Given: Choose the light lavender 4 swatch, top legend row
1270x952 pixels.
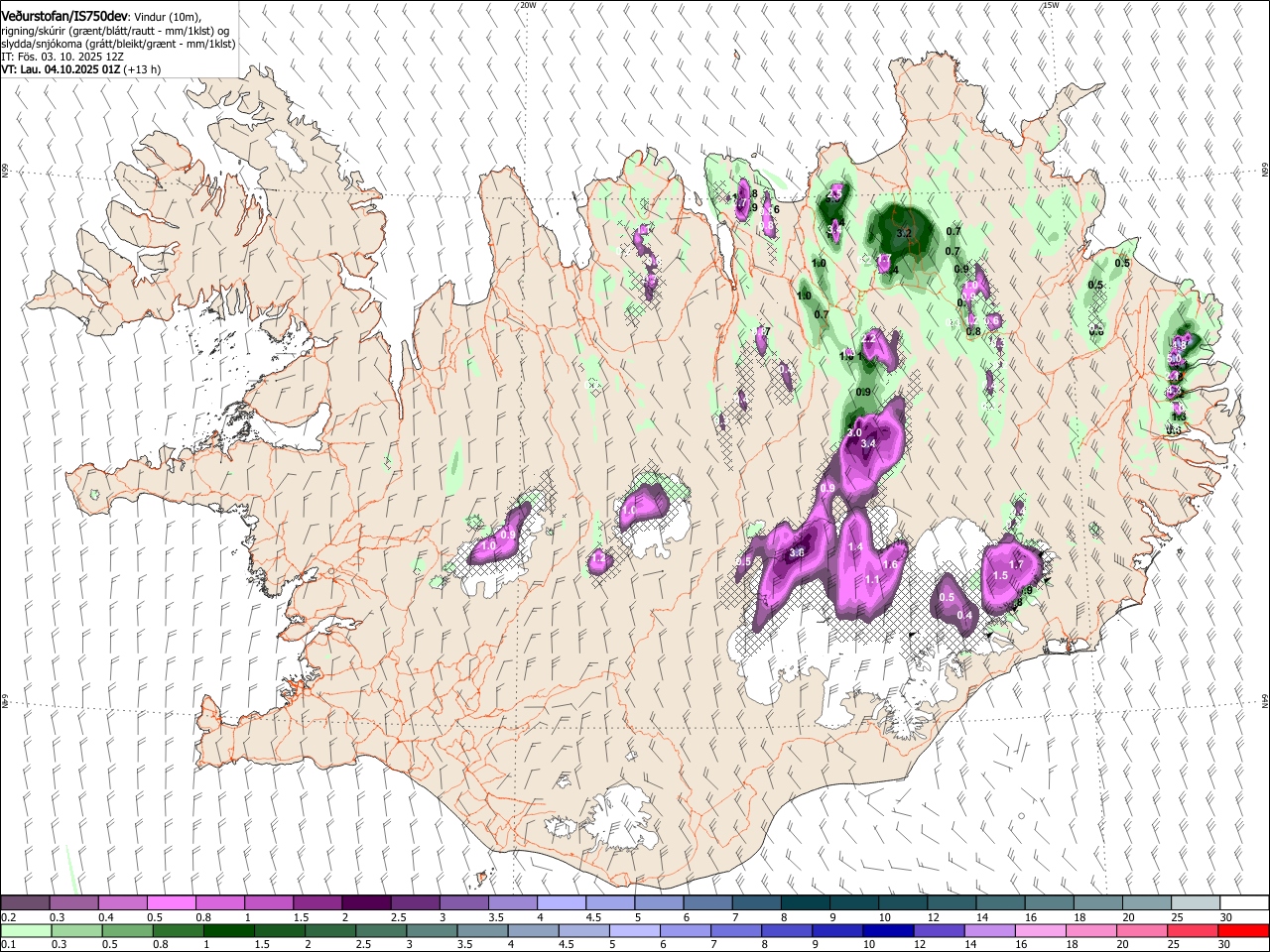Looking at the screenshot, I should click(561, 903).
